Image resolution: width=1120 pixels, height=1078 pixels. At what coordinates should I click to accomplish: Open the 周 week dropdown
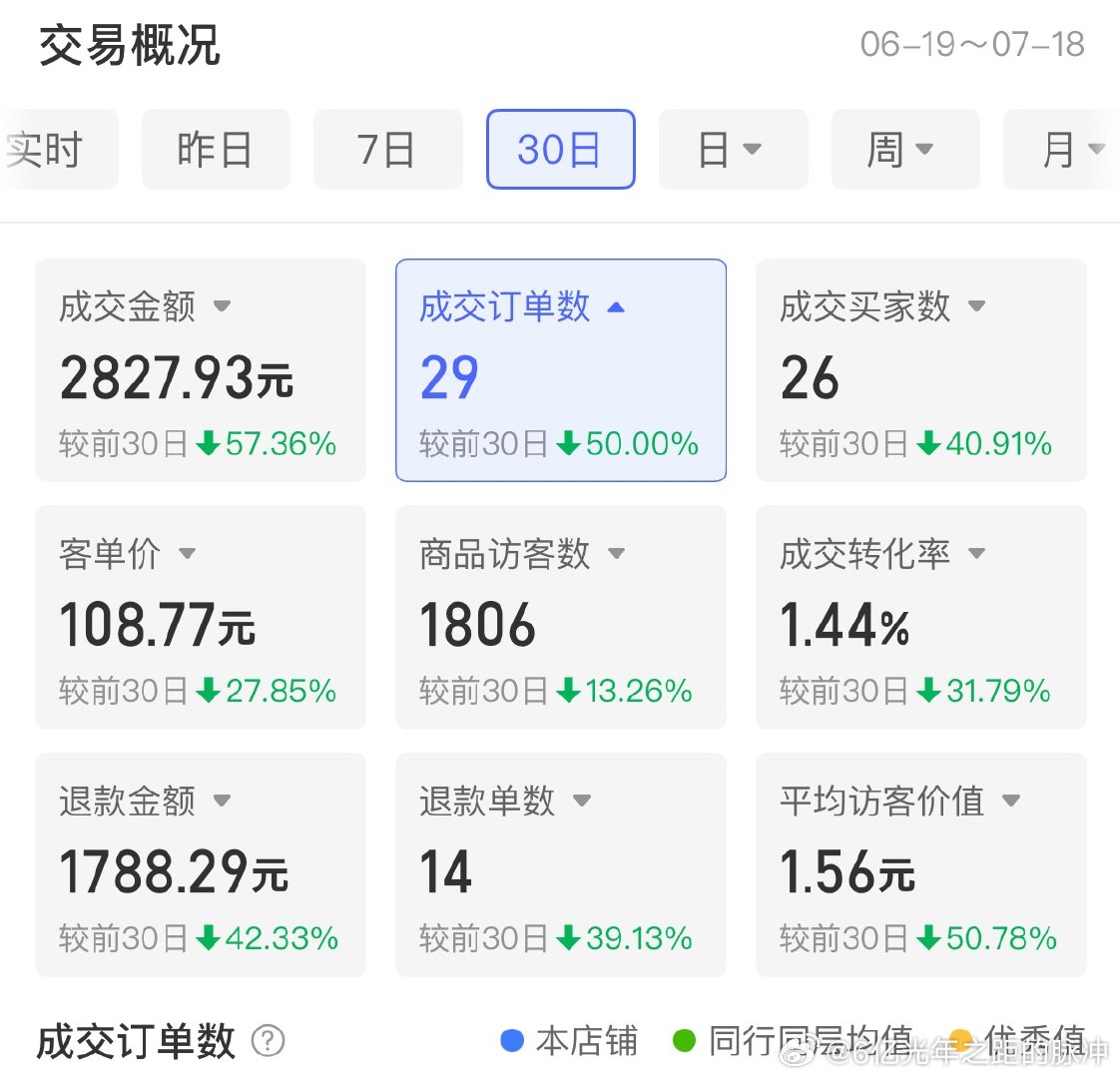coord(905,150)
